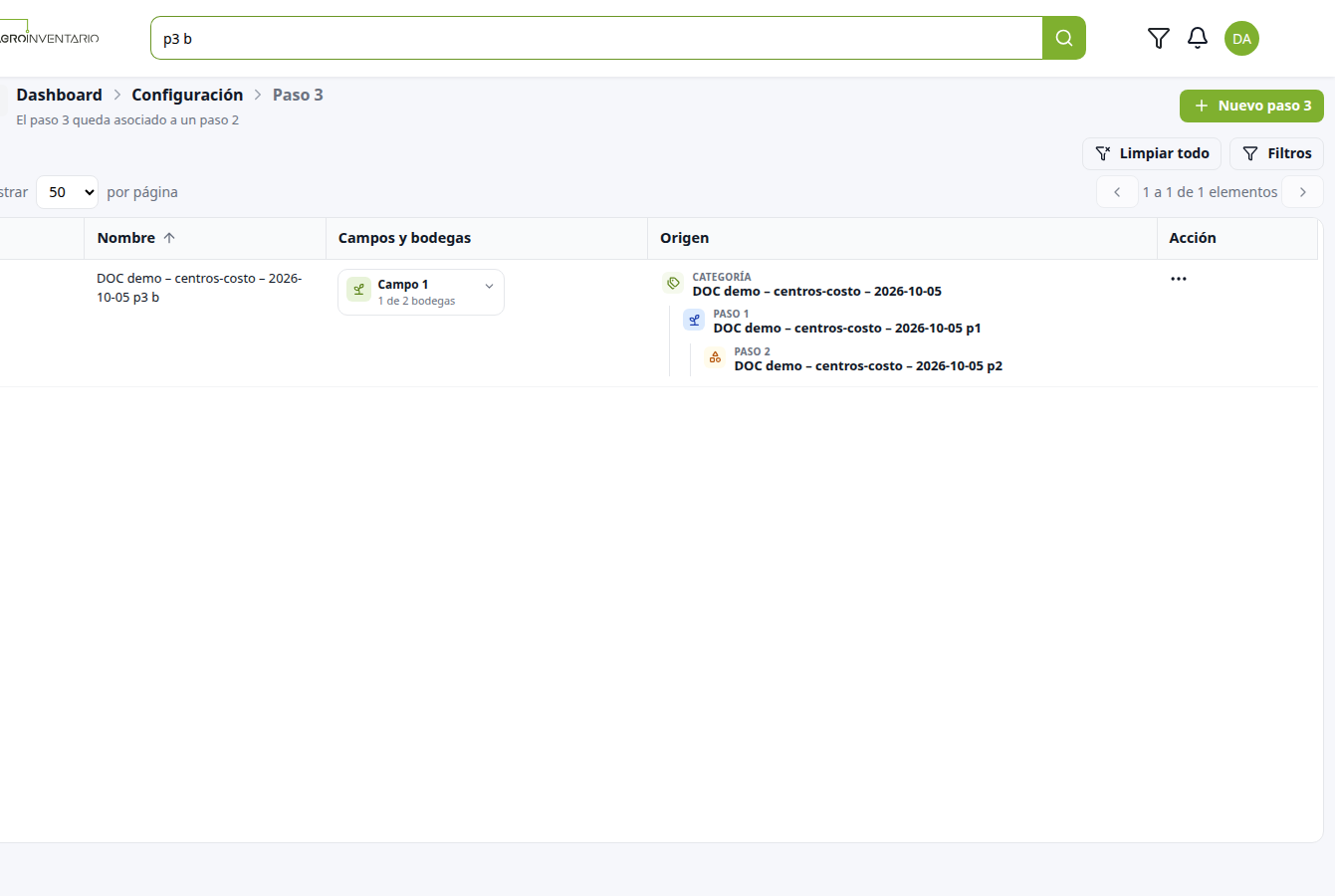Screen dimensions: 1335x896
Task: Open the 50 per page selector
Action: (x=67, y=192)
